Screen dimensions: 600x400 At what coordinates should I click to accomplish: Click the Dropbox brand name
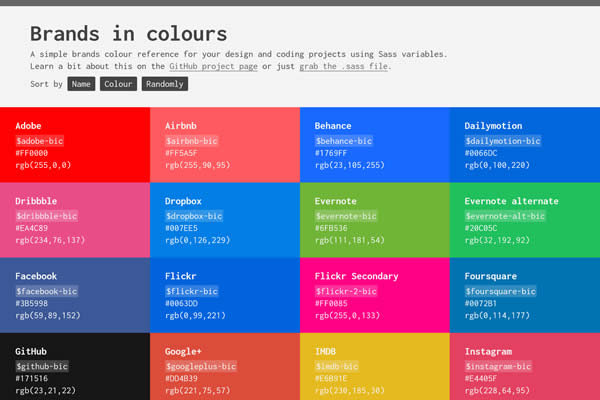(183, 201)
